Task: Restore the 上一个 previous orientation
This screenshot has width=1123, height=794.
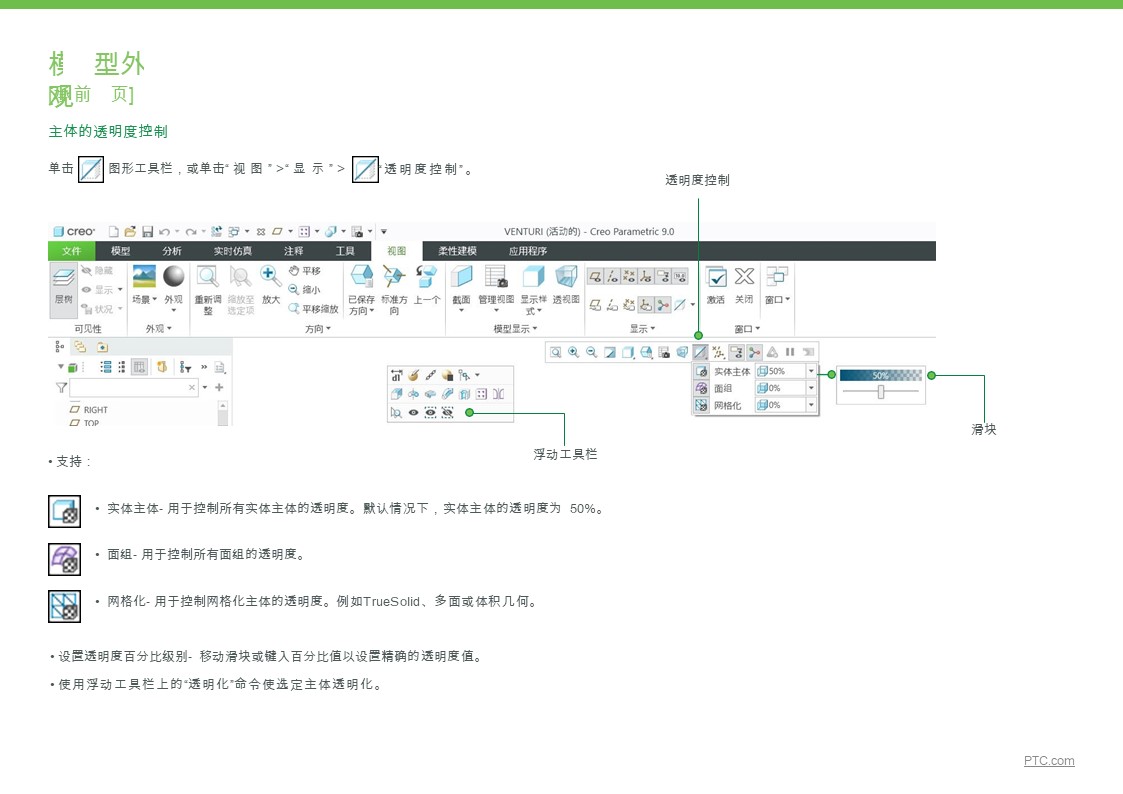Action: pyautogui.click(x=427, y=284)
